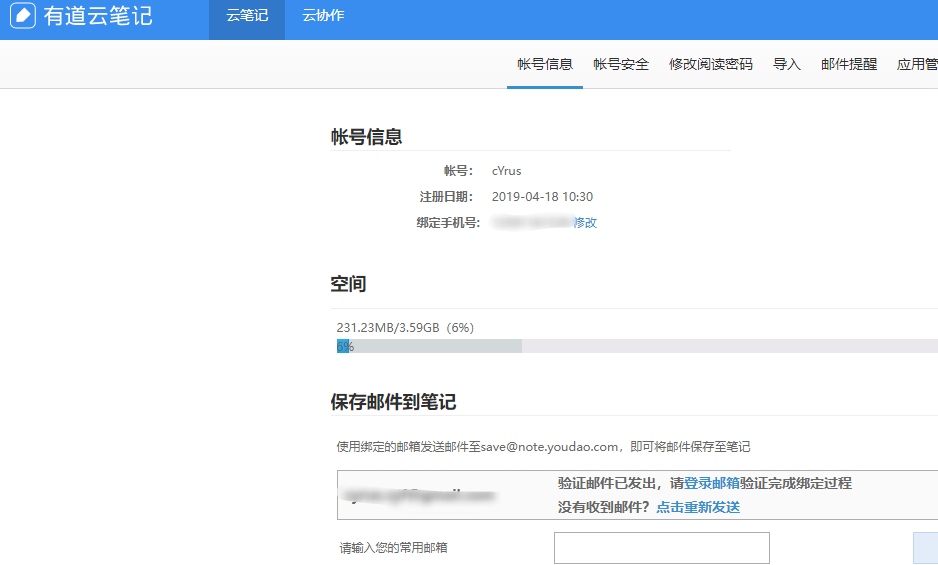Switch to the 云笔记 tab
This screenshot has height=565, width=938.
pyautogui.click(x=247, y=16)
